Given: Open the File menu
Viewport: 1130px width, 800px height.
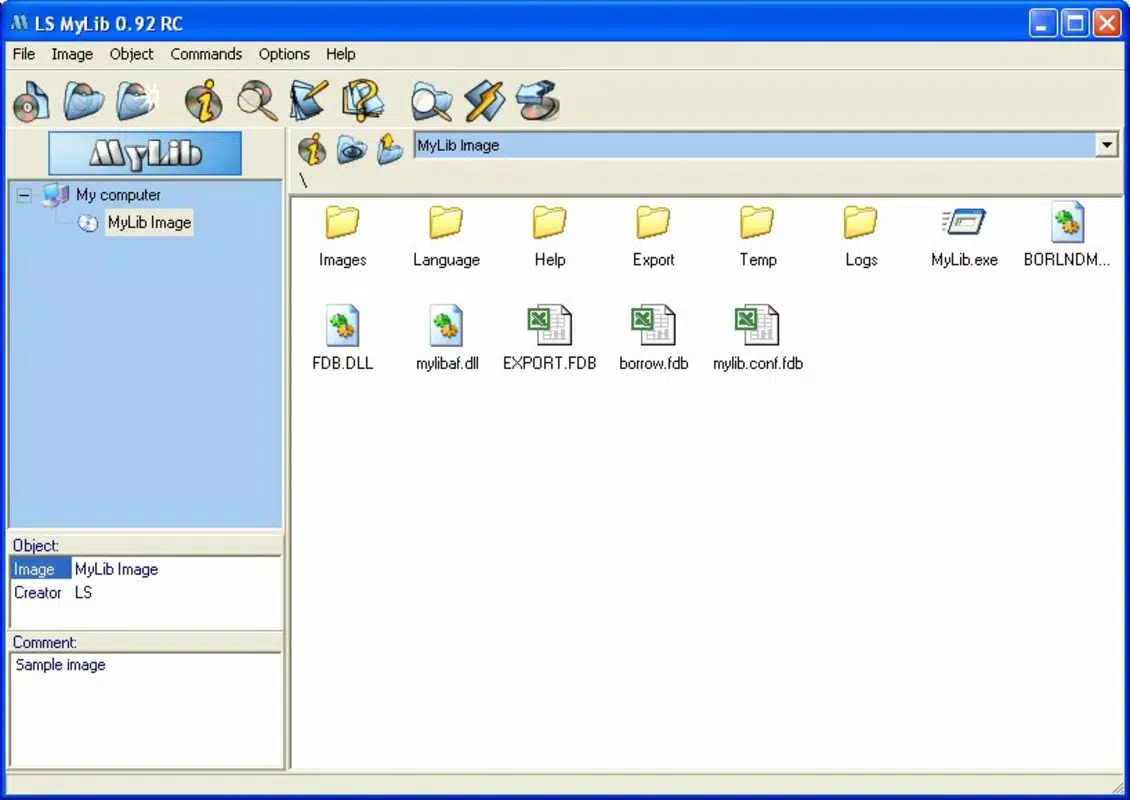Looking at the screenshot, I should point(24,54).
